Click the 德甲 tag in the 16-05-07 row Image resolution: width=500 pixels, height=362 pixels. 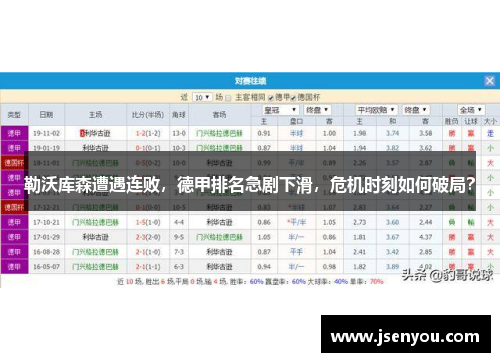(x=14, y=267)
